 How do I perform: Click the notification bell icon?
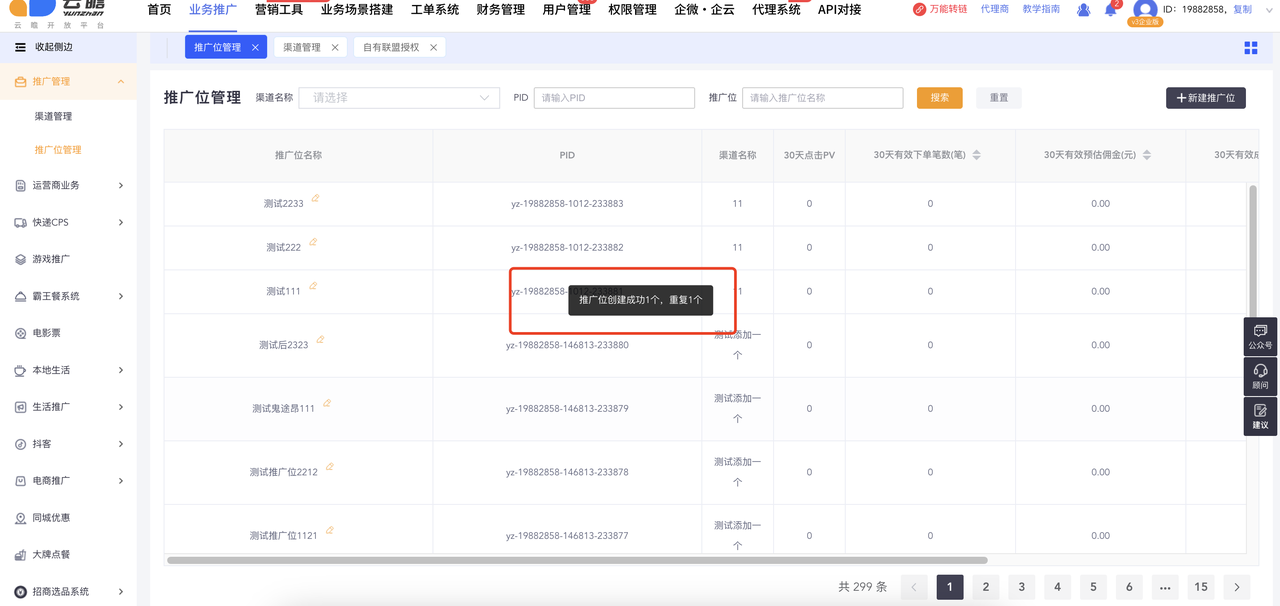[x=1110, y=10]
